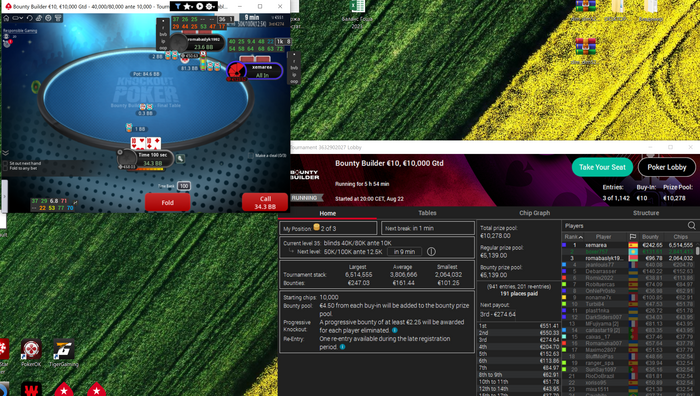Enable Fold to any bet checkbox
Screen dimensions: 700x396
(5, 168)
